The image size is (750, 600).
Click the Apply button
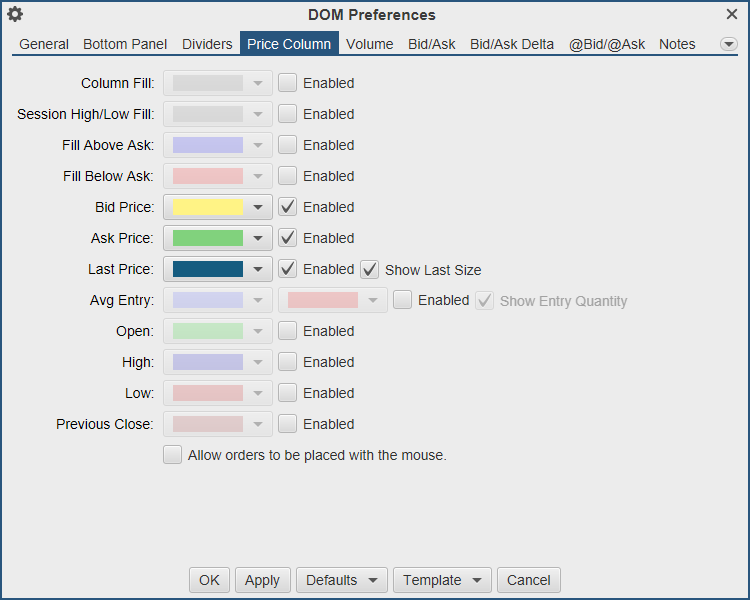(x=262, y=580)
